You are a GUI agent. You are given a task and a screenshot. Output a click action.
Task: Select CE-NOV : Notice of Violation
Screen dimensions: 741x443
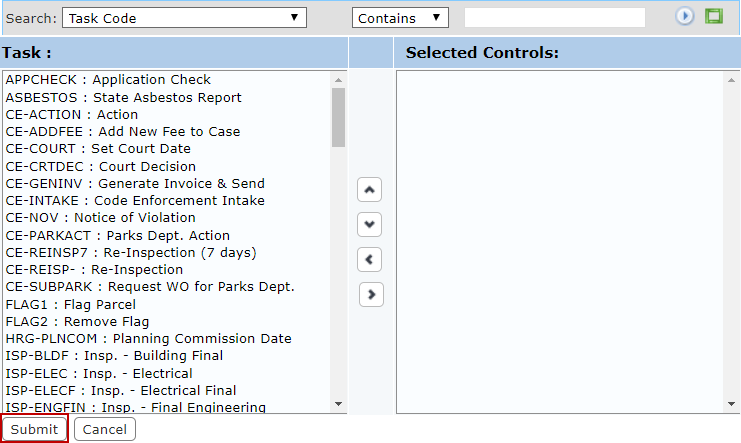(101, 217)
